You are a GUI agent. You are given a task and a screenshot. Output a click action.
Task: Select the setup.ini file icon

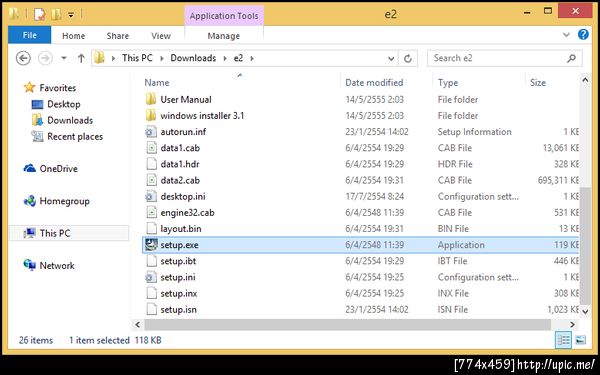pyautogui.click(x=151, y=277)
